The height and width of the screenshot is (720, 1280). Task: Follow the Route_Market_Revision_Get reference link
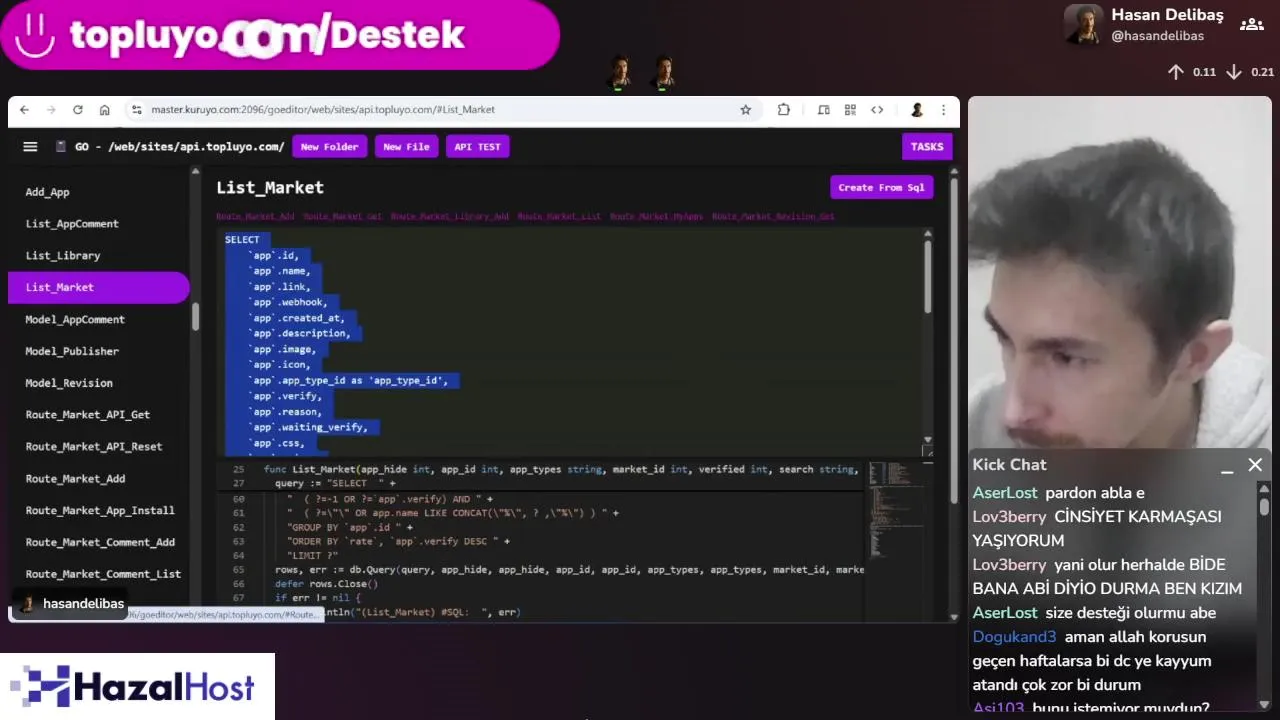[773, 216]
